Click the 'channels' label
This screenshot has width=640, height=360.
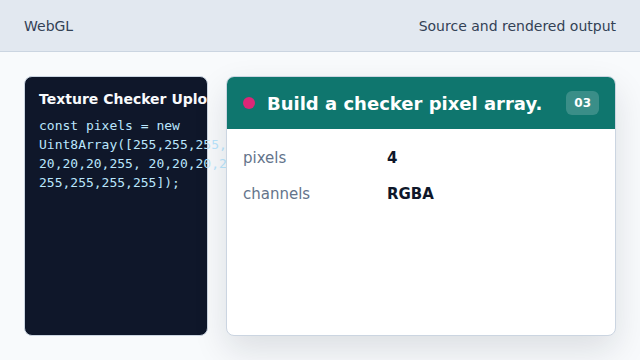click(276, 193)
